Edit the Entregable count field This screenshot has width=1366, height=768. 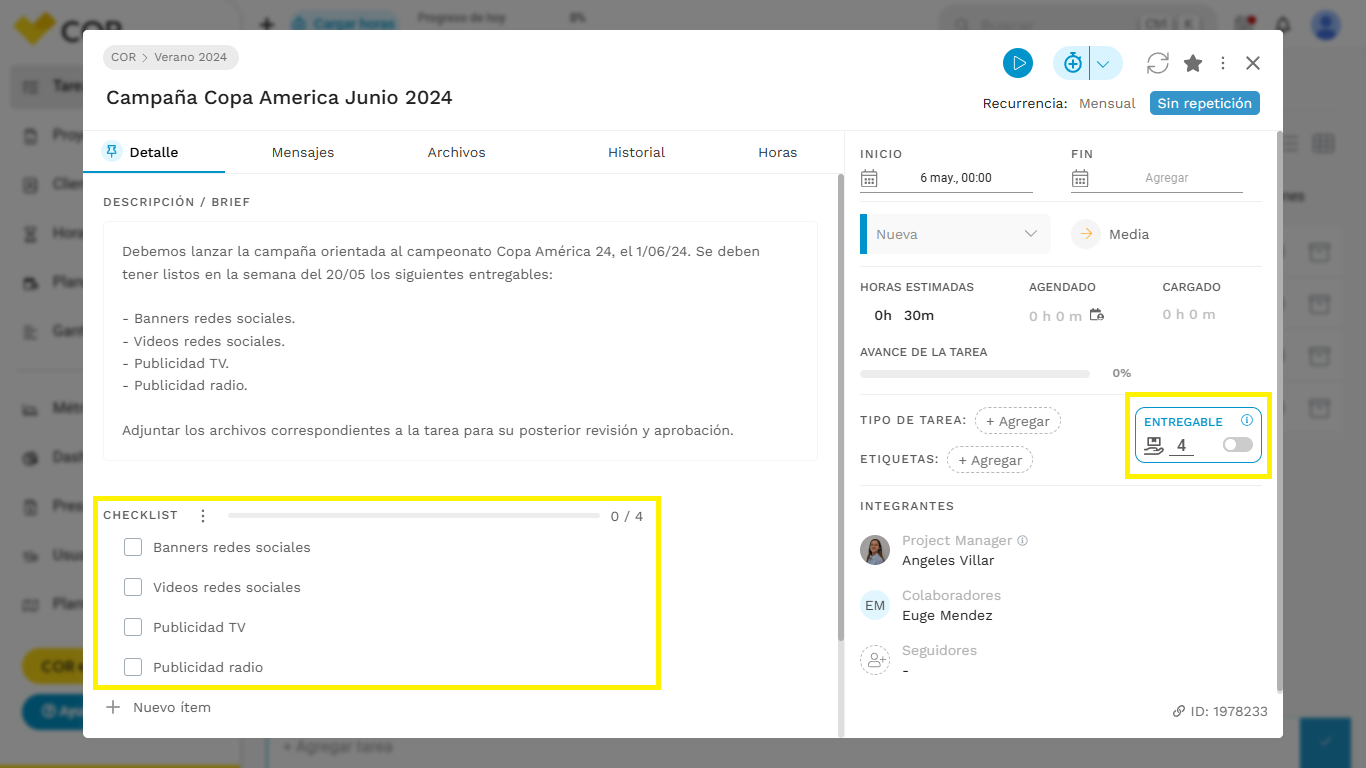coord(1181,446)
